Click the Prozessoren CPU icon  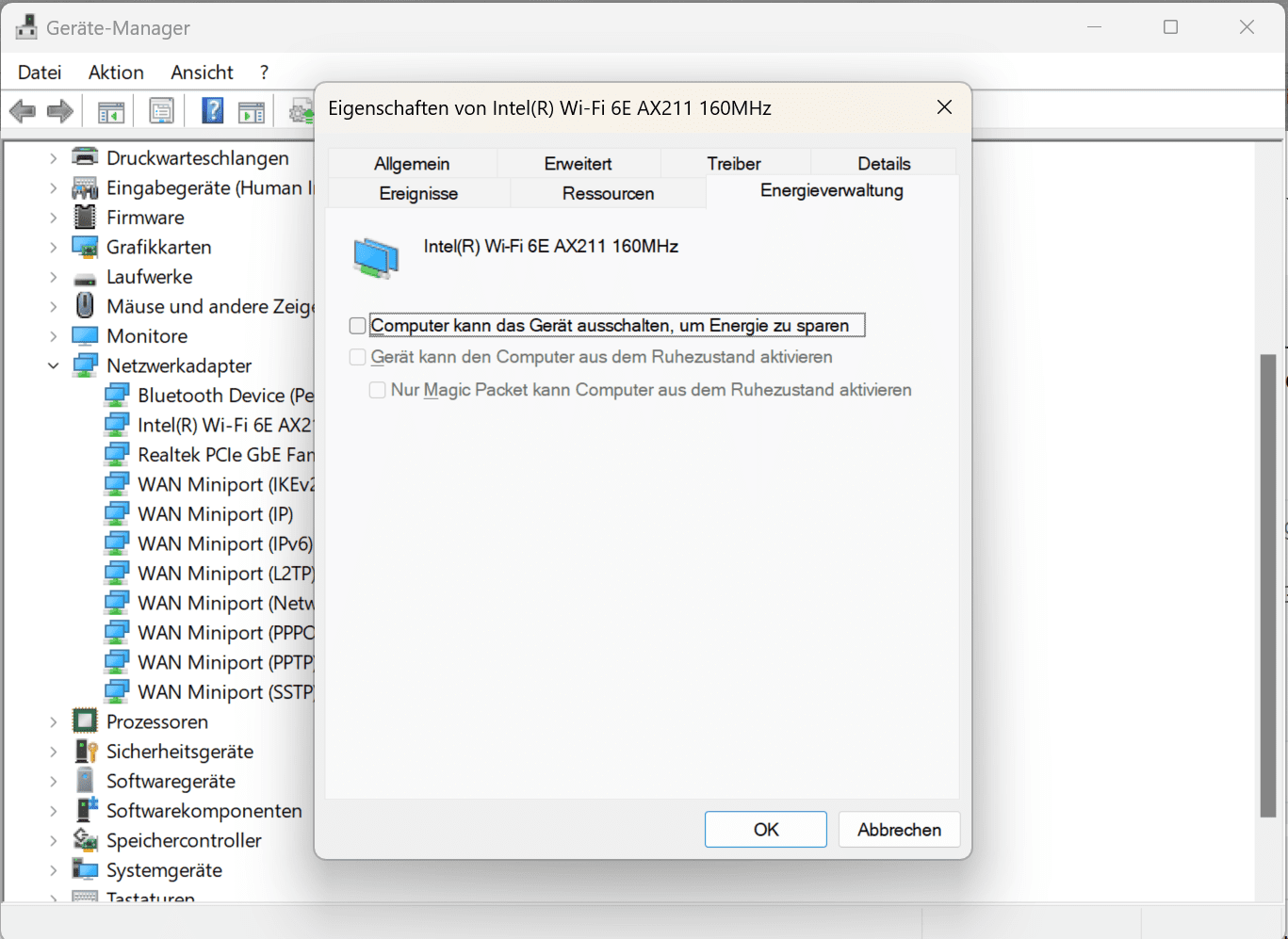85,721
